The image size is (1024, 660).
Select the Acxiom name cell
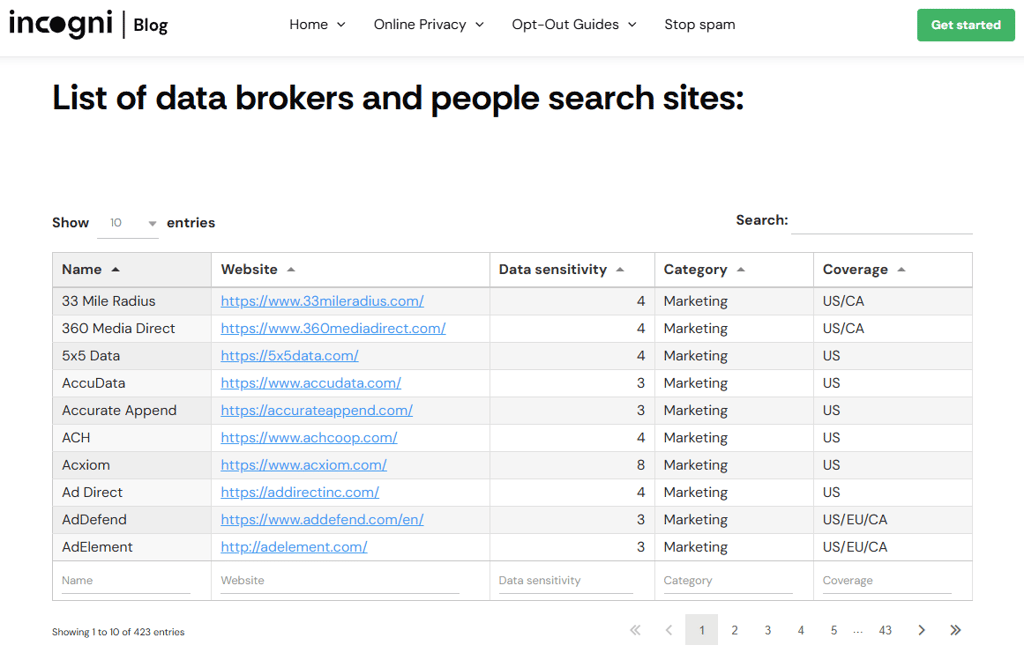tap(132, 465)
